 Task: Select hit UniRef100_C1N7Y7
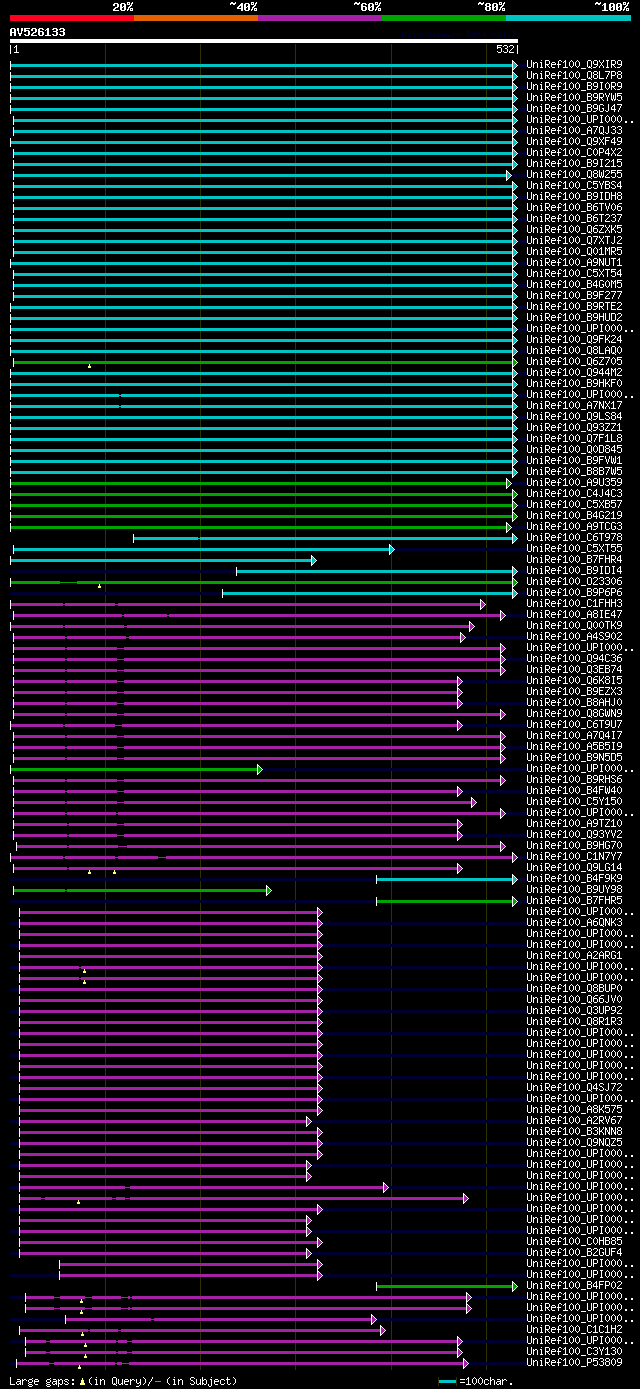[x=574, y=856]
